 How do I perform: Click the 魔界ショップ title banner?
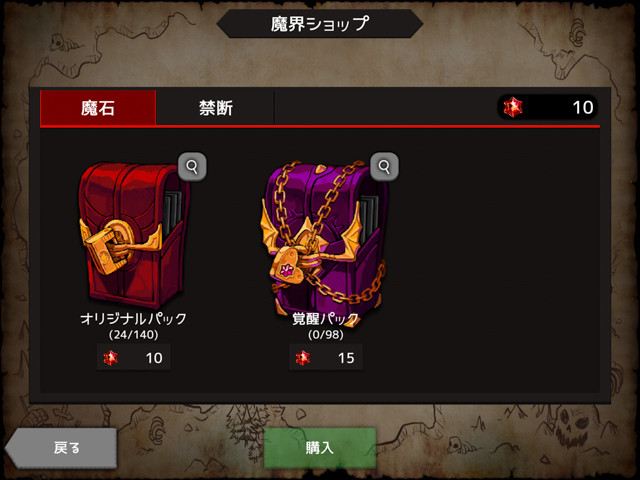point(320,24)
